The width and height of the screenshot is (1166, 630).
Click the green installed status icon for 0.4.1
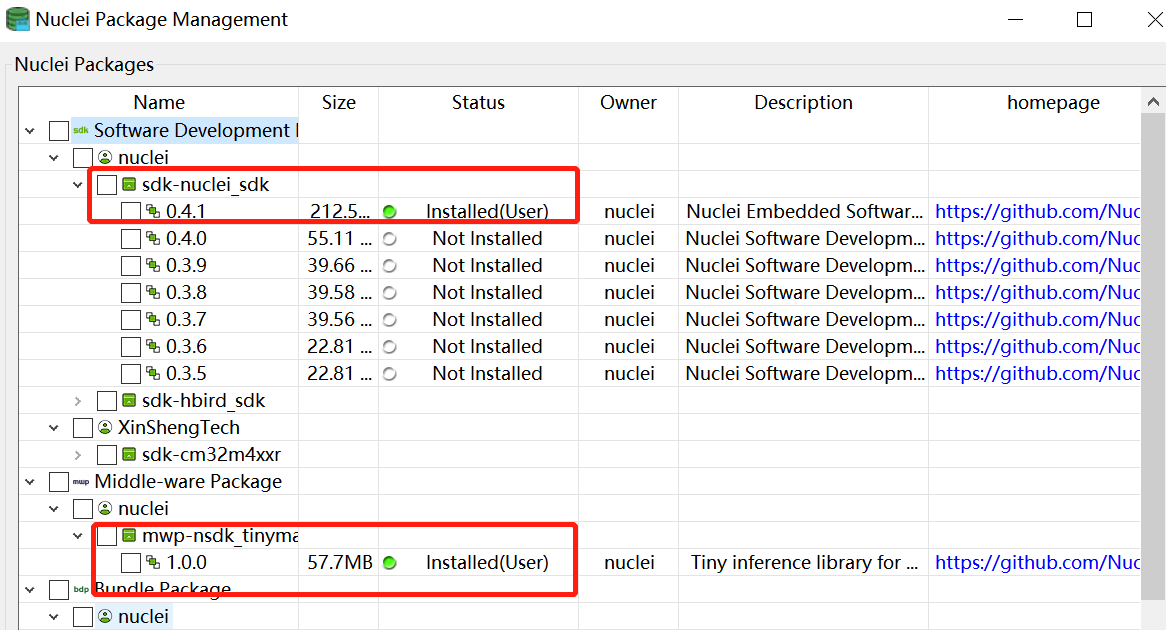389,211
